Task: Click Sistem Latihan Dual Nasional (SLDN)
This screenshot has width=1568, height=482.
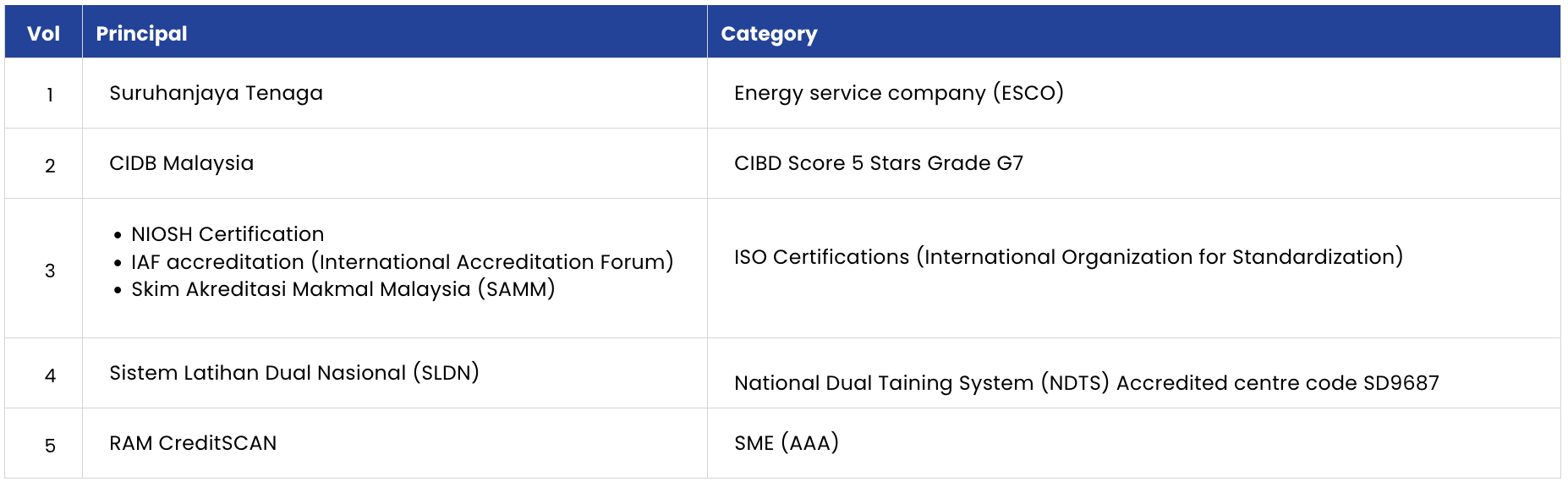Action: pos(294,373)
